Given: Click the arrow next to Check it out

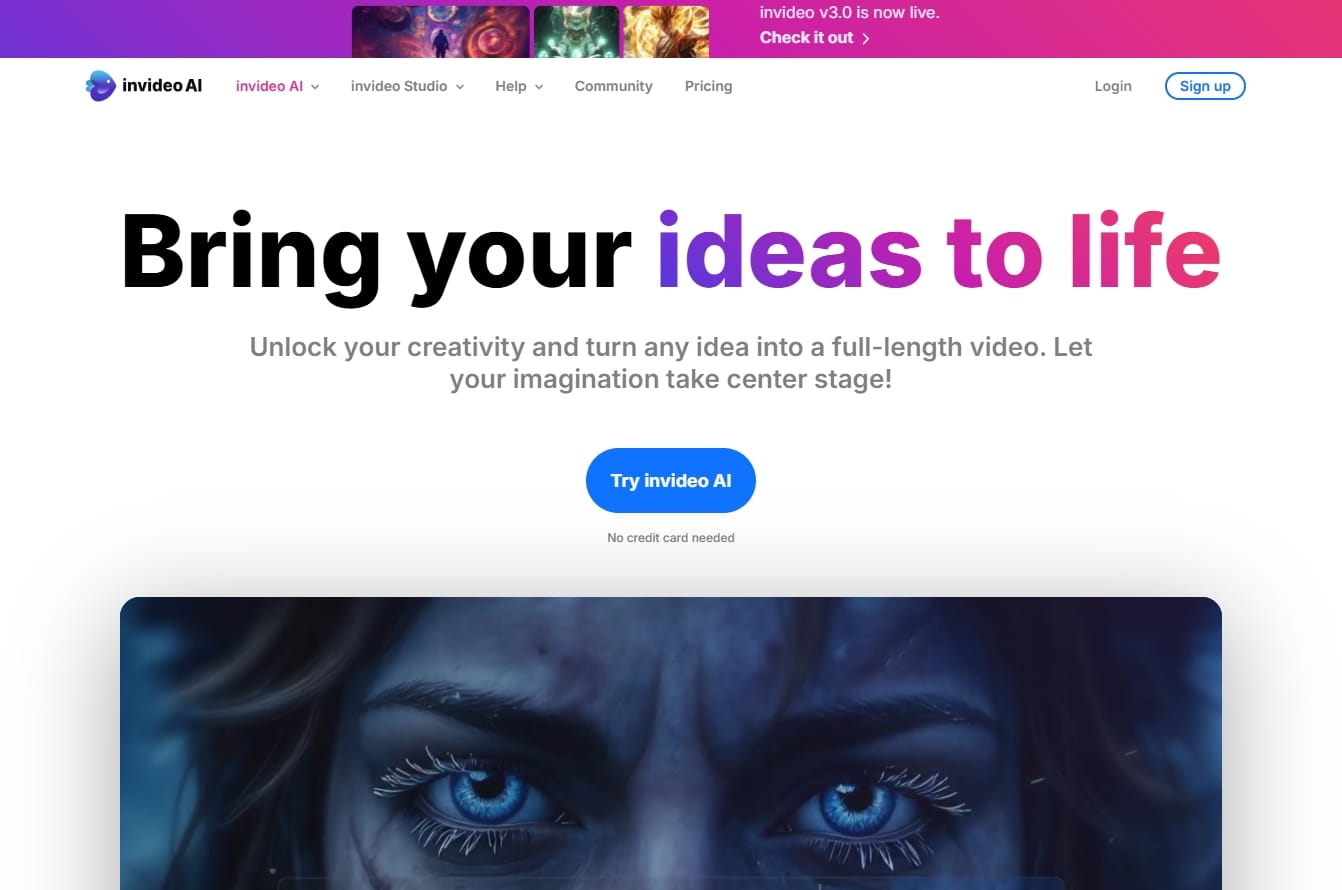Looking at the screenshot, I should click(866, 38).
